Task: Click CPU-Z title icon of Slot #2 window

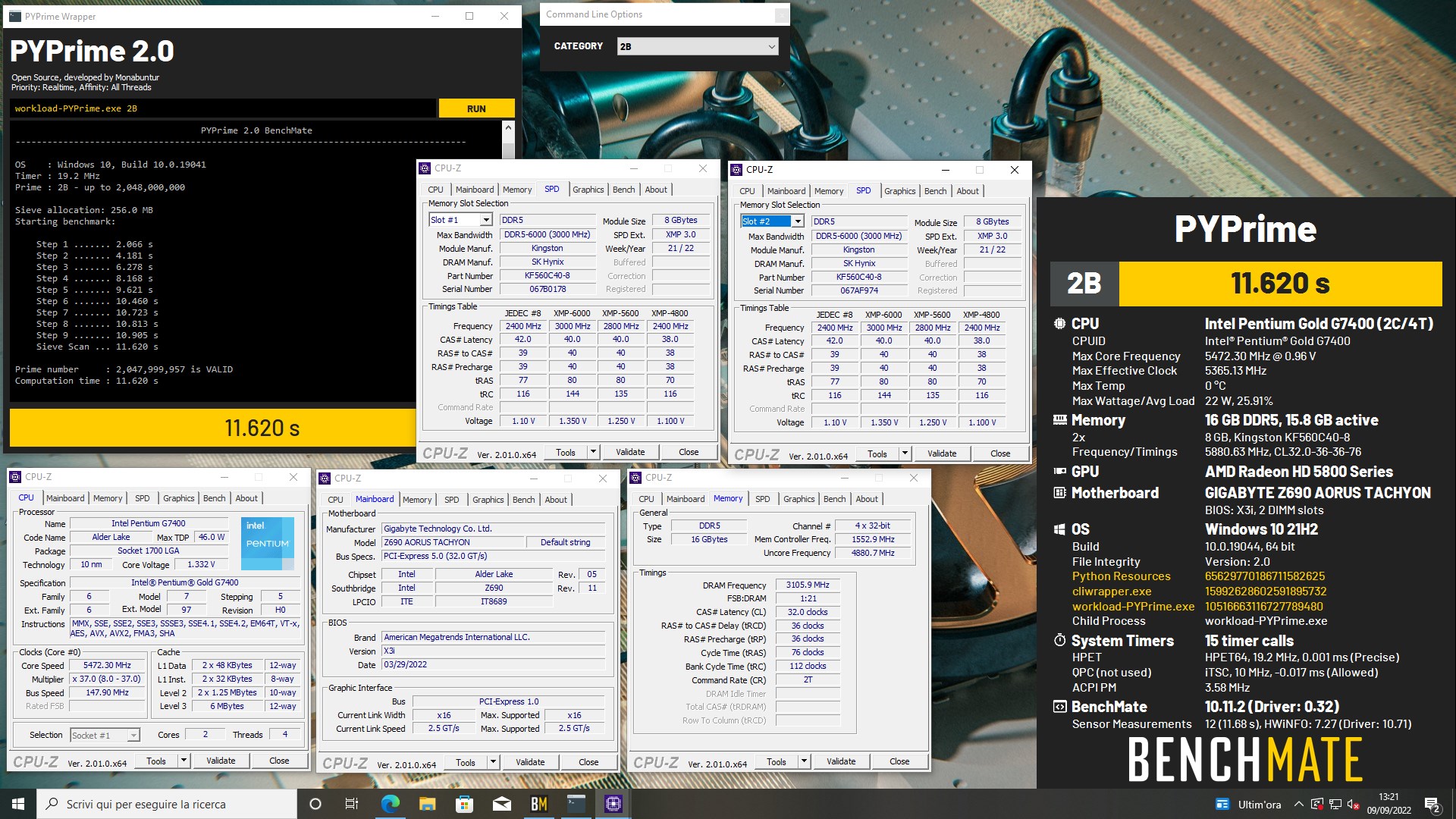Action: 736,170
